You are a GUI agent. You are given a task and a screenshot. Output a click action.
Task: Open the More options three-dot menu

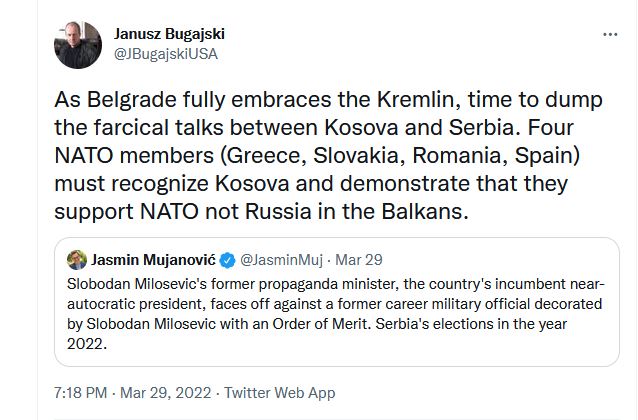coord(609,34)
